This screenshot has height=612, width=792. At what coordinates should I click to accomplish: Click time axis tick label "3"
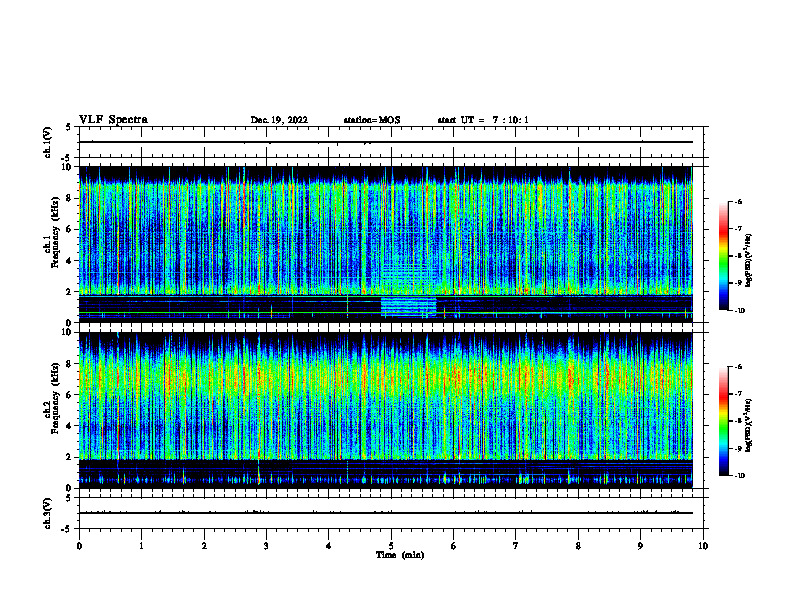point(266,546)
